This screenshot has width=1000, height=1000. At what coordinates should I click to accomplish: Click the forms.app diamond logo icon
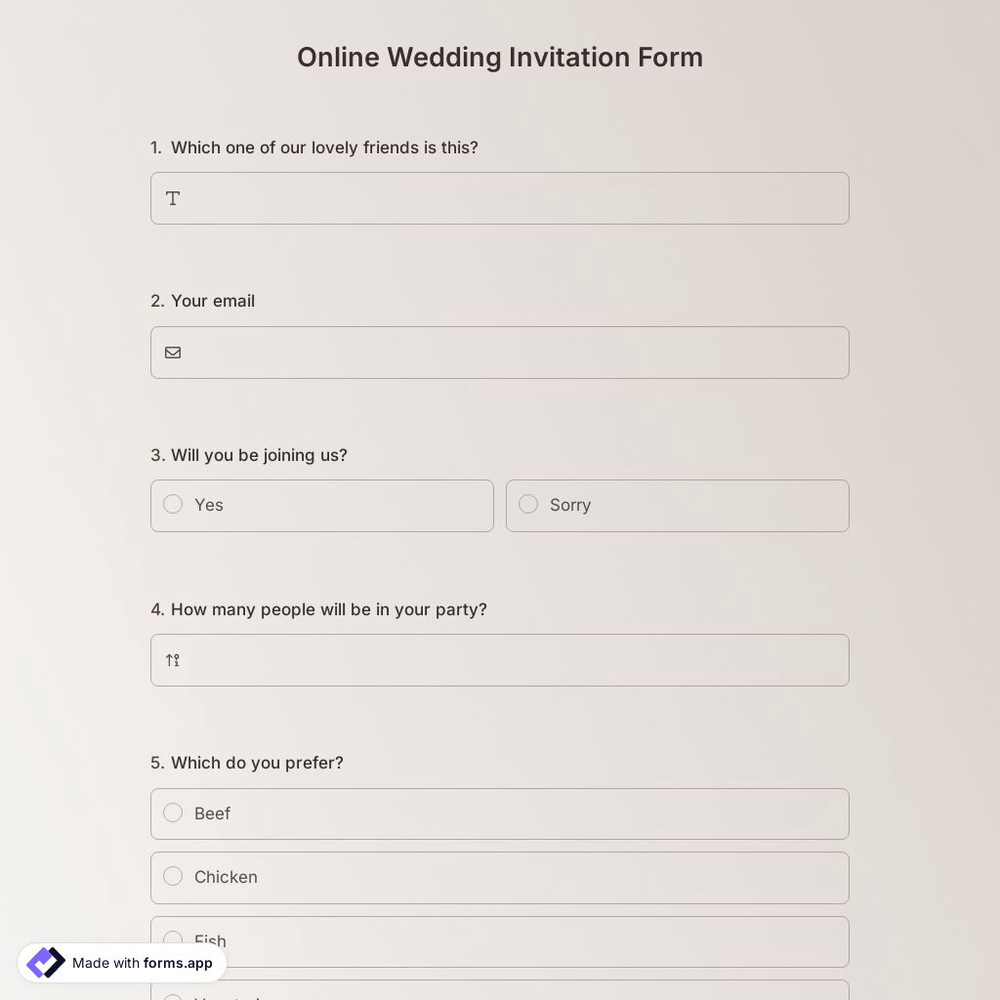tap(44, 962)
